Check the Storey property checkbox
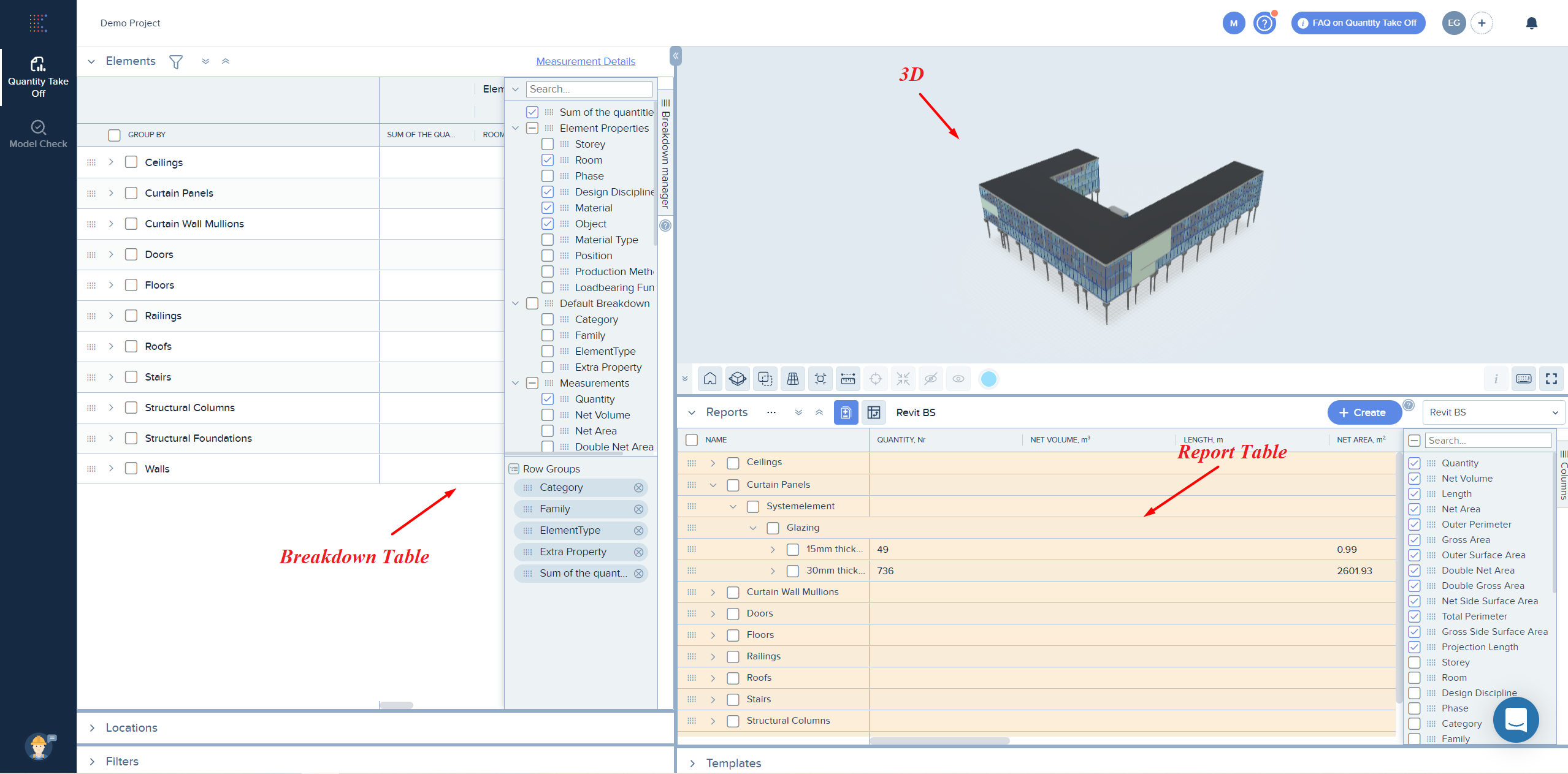This screenshot has height=774, width=1568. 548,144
